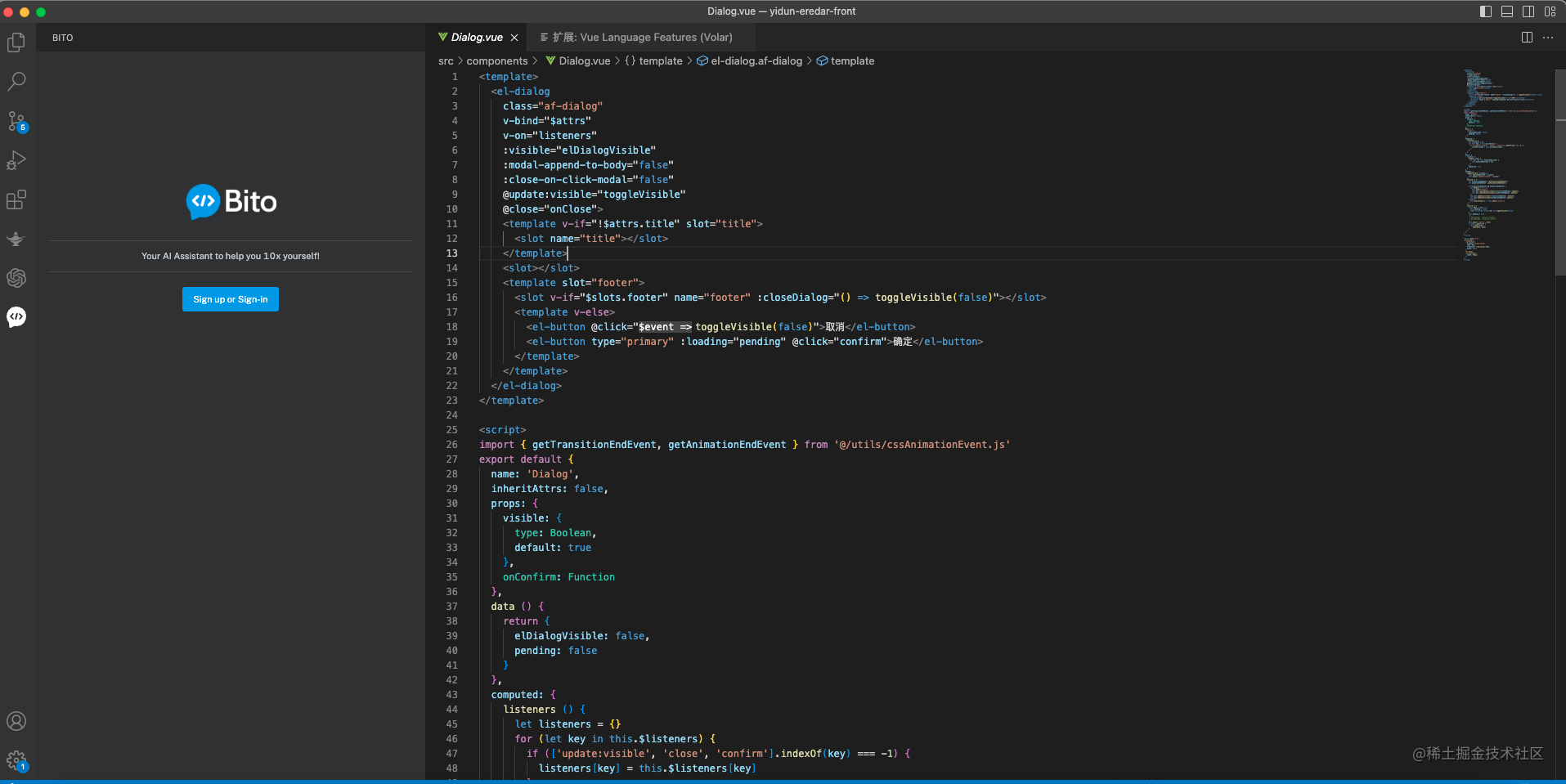Screen dimensions: 1566x784
Task: Split the editor to the right
Action: coord(1527,38)
